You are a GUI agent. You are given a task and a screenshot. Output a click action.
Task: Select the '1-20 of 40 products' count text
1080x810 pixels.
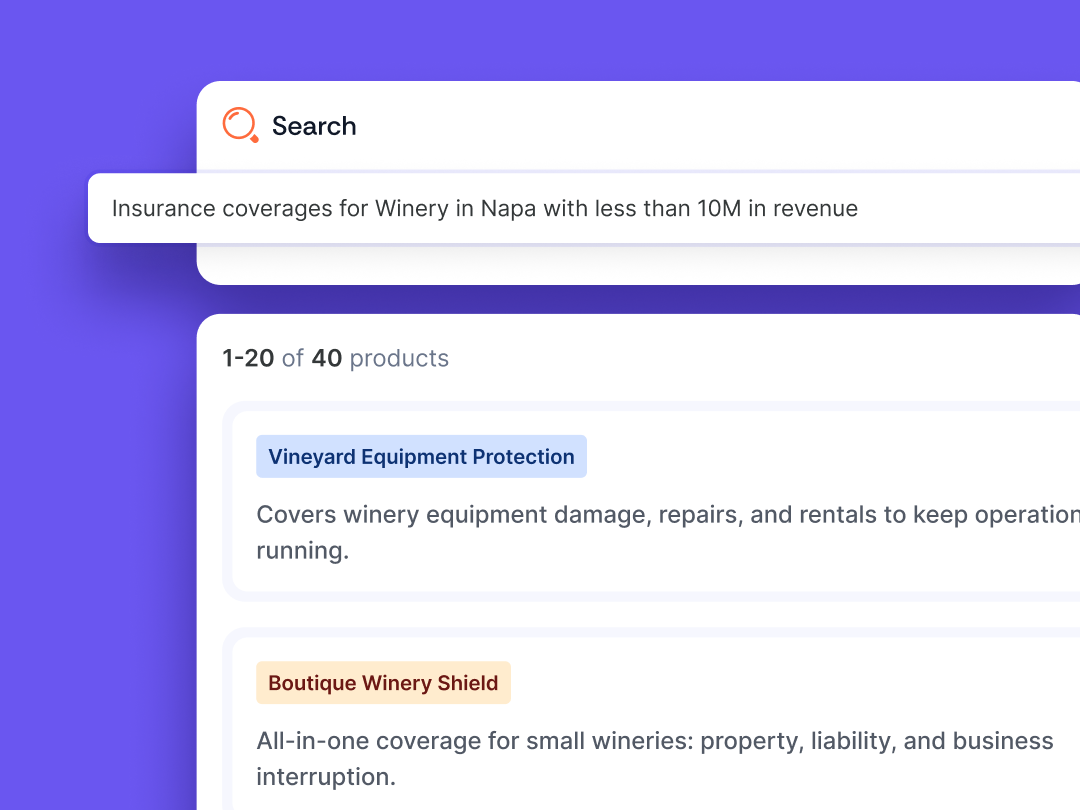click(x=335, y=358)
